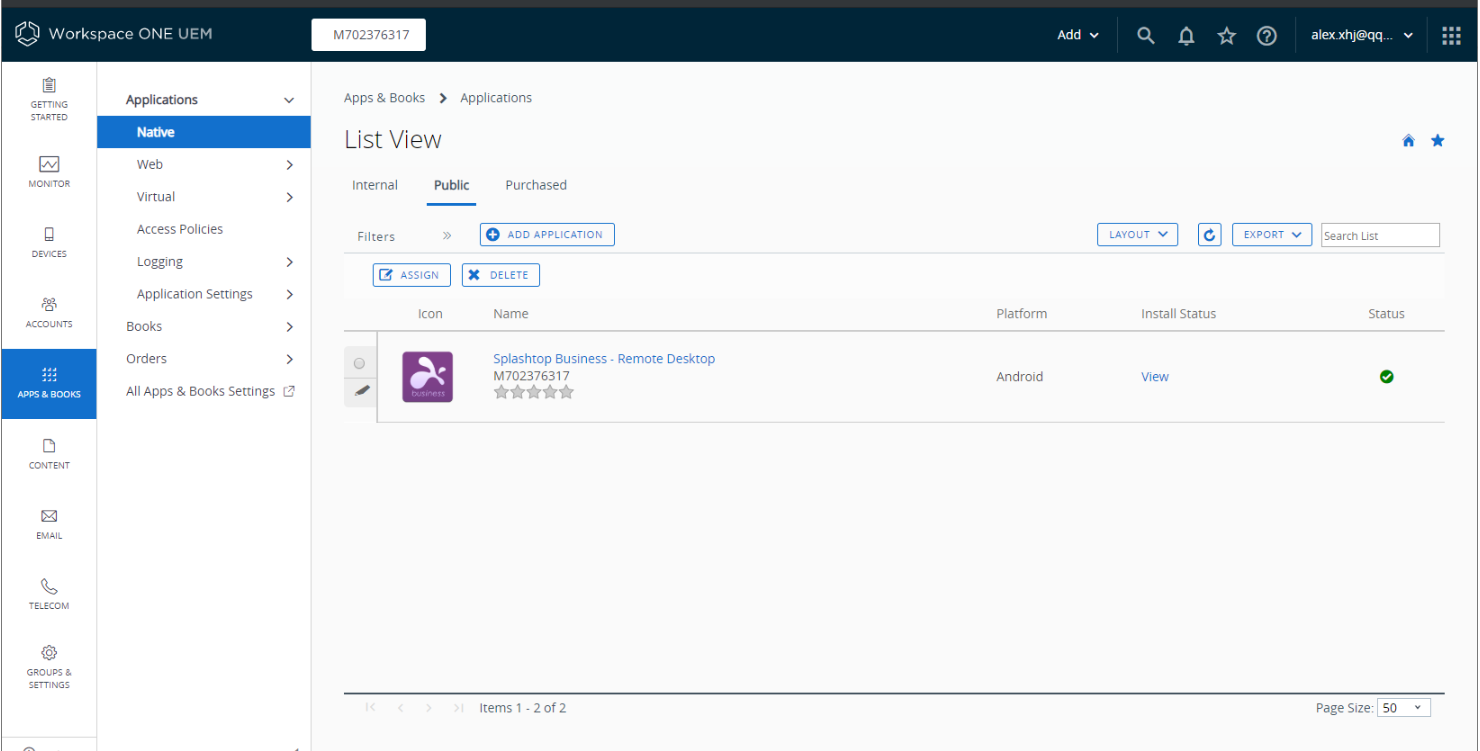Open the help question mark icon
The image size is (1480, 751).
pyautogui.click(x=1267, y=36)
